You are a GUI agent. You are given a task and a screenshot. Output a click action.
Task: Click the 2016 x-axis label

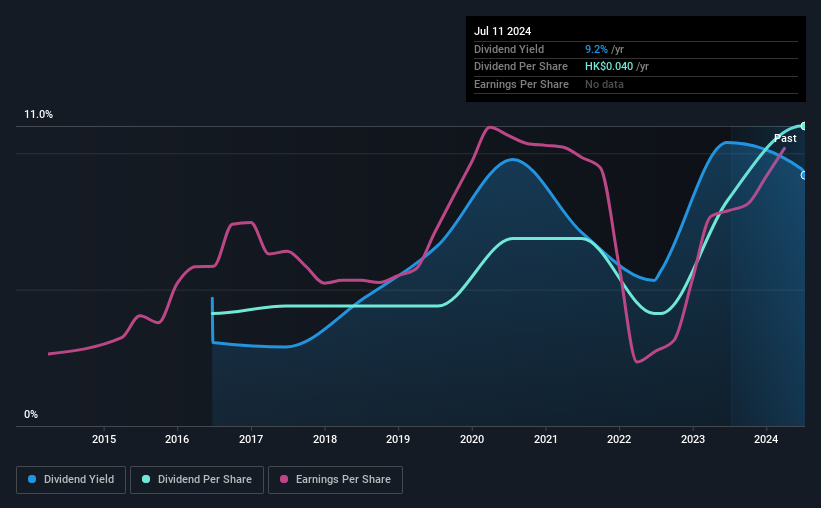[x=177, y=439]
